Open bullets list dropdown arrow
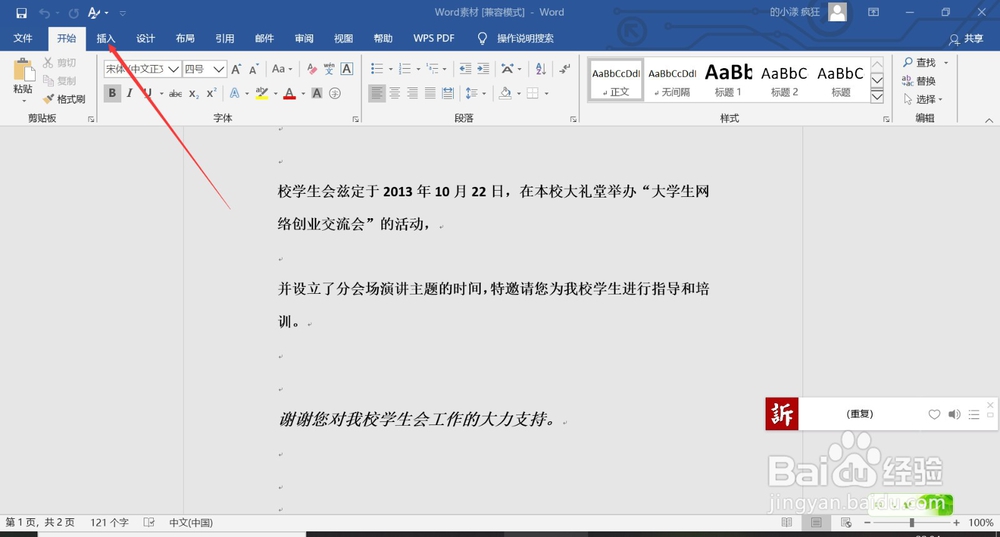This screenshot has width=1000, height=537. click(390, 69)
